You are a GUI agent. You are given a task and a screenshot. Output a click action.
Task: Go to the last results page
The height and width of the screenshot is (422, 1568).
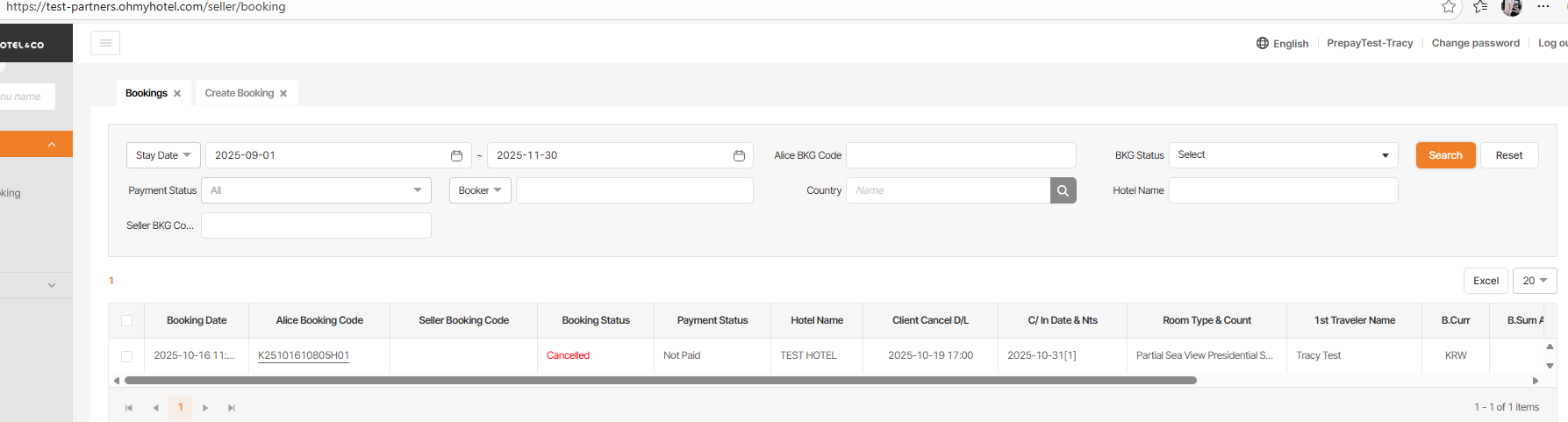232,408
